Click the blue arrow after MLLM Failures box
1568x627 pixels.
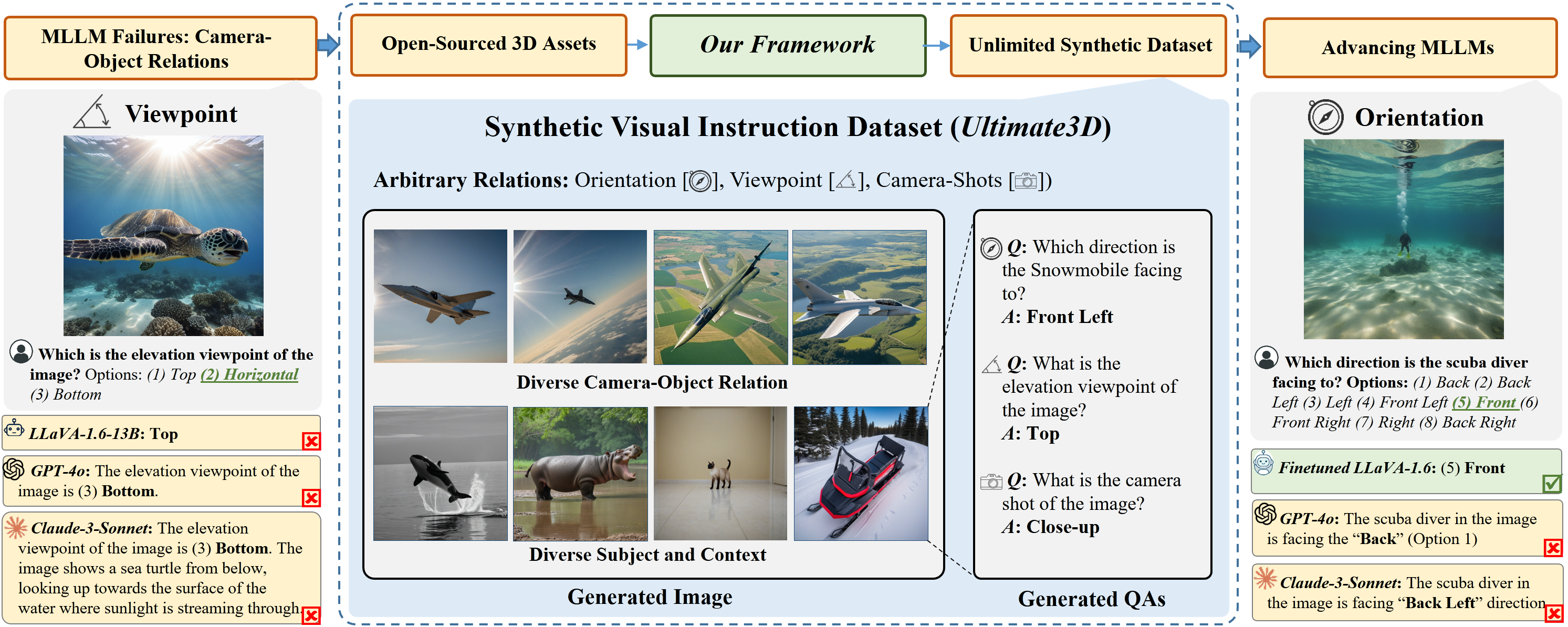(x=328, y=45)
